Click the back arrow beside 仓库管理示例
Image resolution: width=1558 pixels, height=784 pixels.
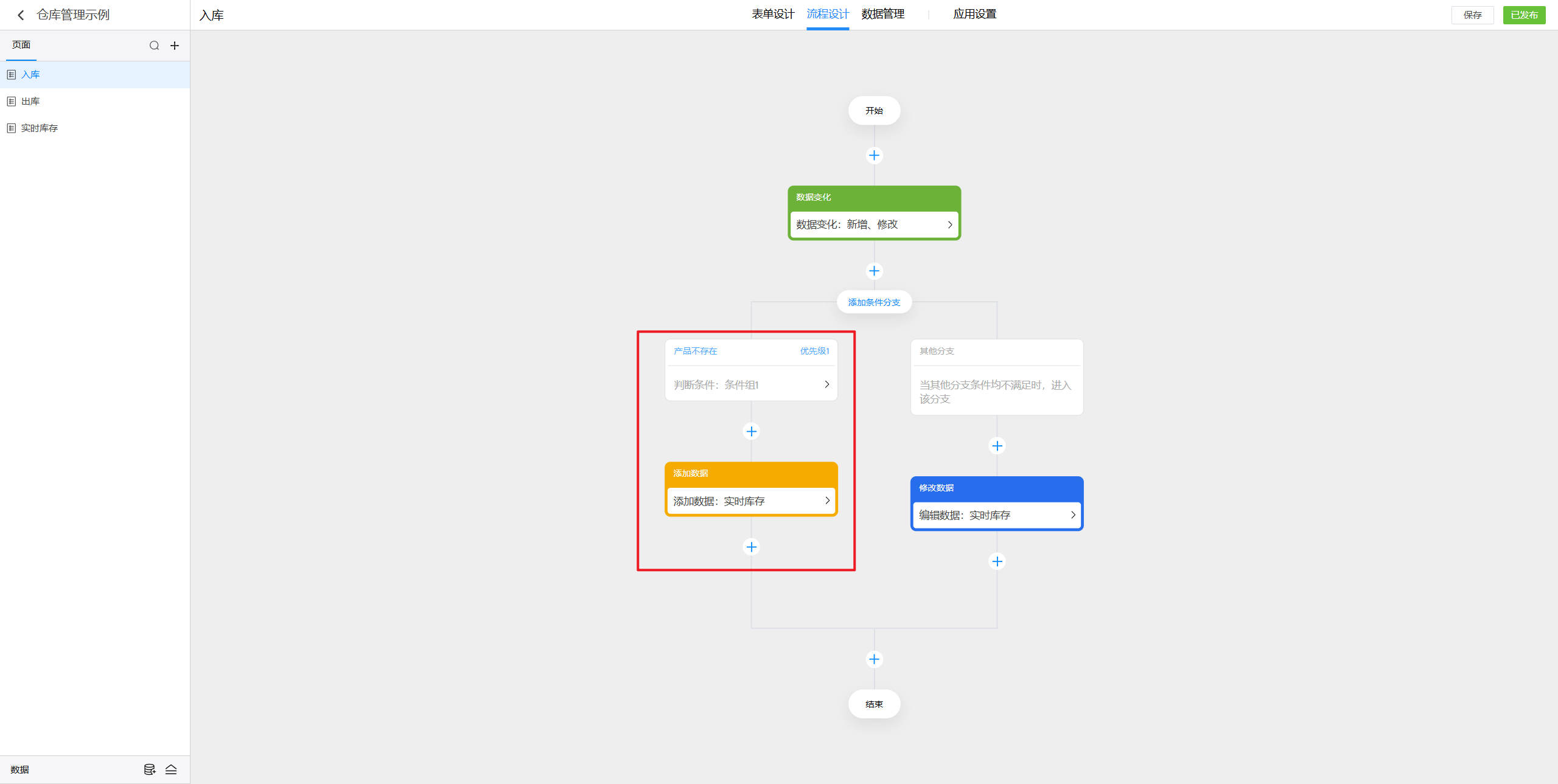pyautogui.click(x=21, y=15)
